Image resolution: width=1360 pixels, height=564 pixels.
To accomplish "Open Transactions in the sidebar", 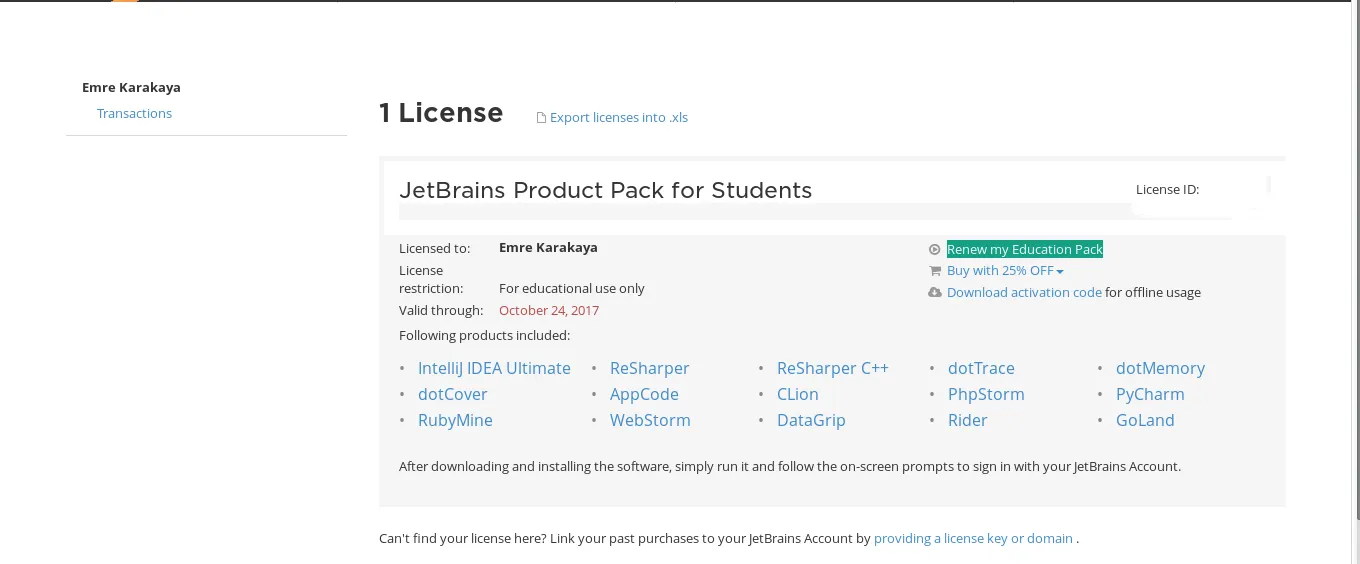I will tap(134, 114).
